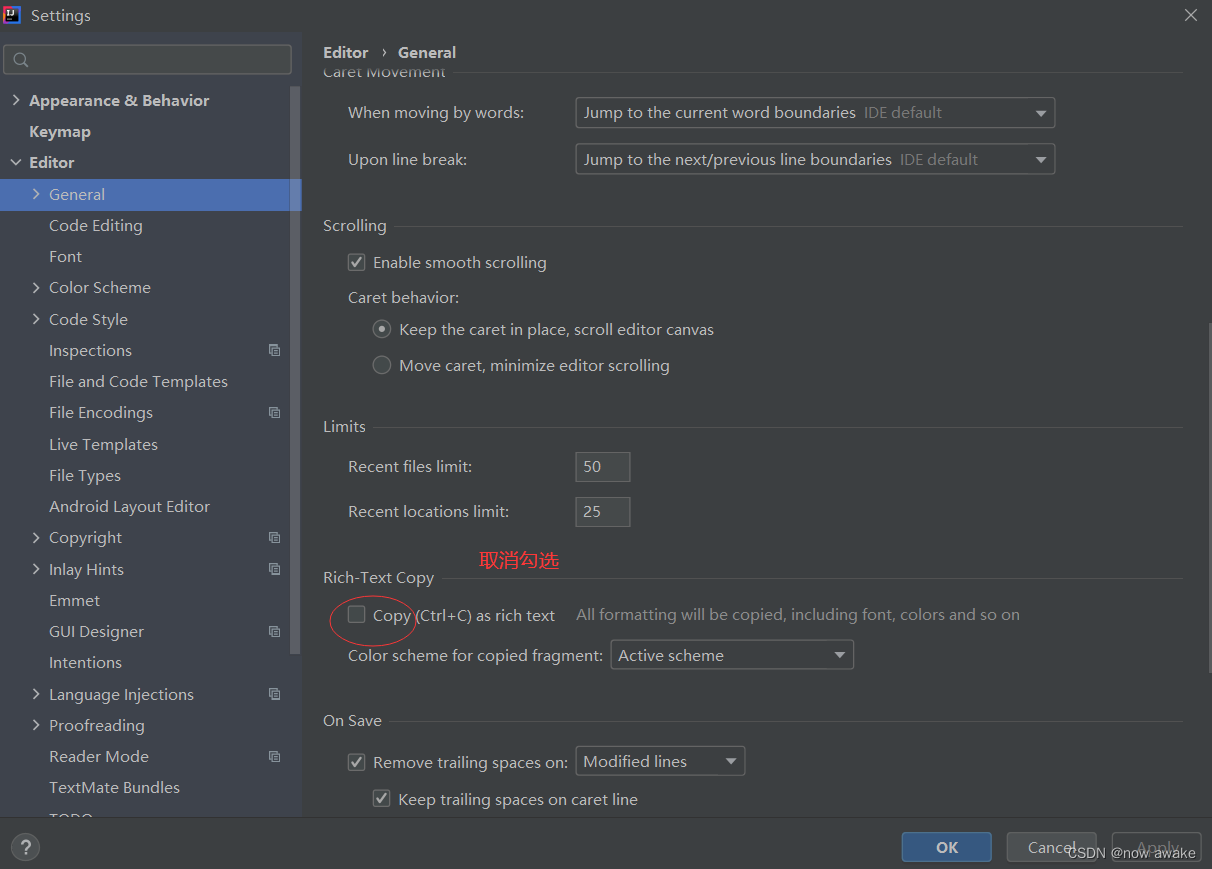Open the TextMate Bundles settings page
The height and width of the screenshot is (869, 1212).
[x=114, y=787]
